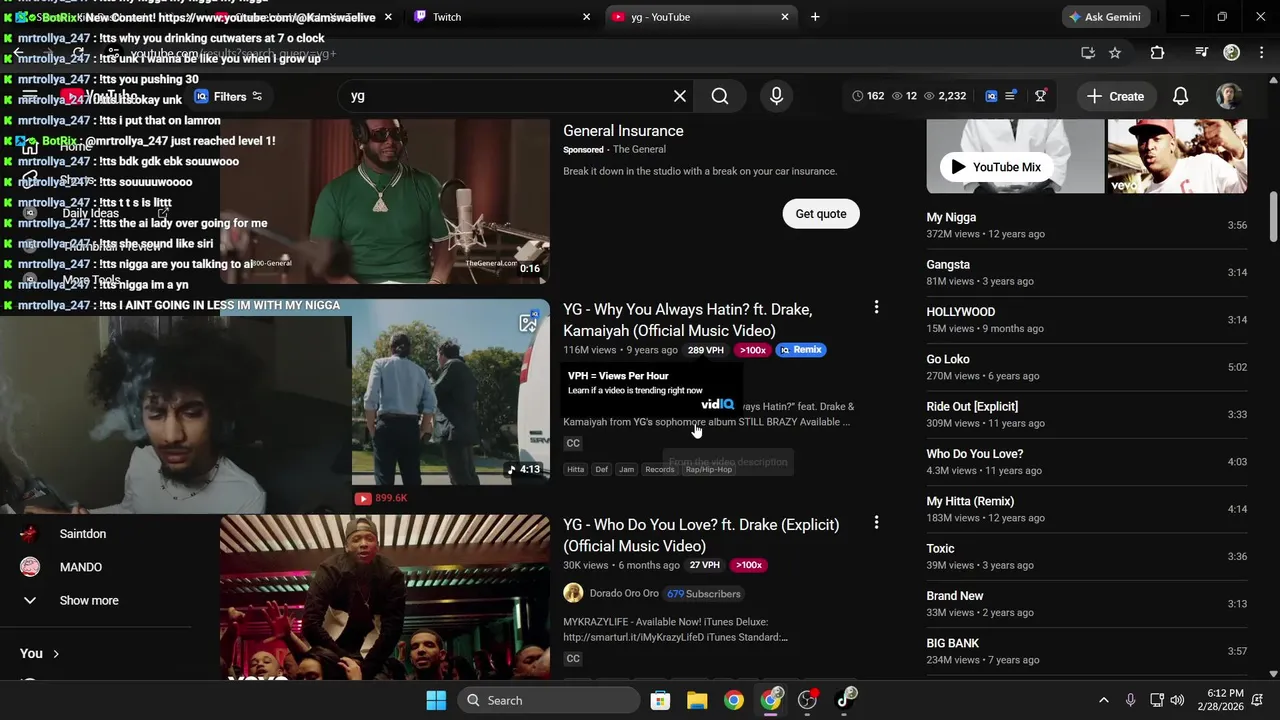Install app icon in address bar
Viewport: 1280px width, 720px height.
pos(1088,53)
